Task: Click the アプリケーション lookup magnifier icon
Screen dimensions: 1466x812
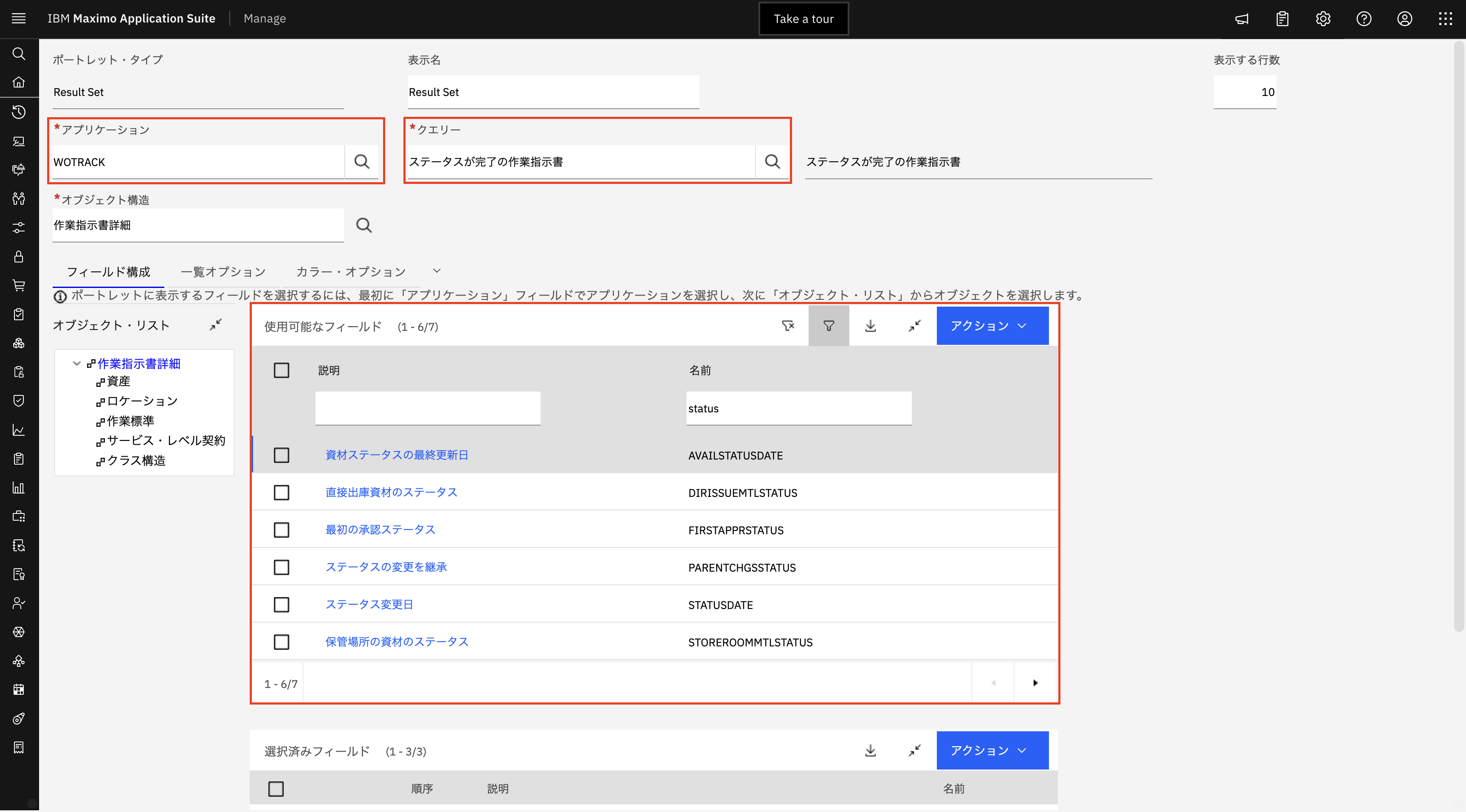Action: coord(362,162)
